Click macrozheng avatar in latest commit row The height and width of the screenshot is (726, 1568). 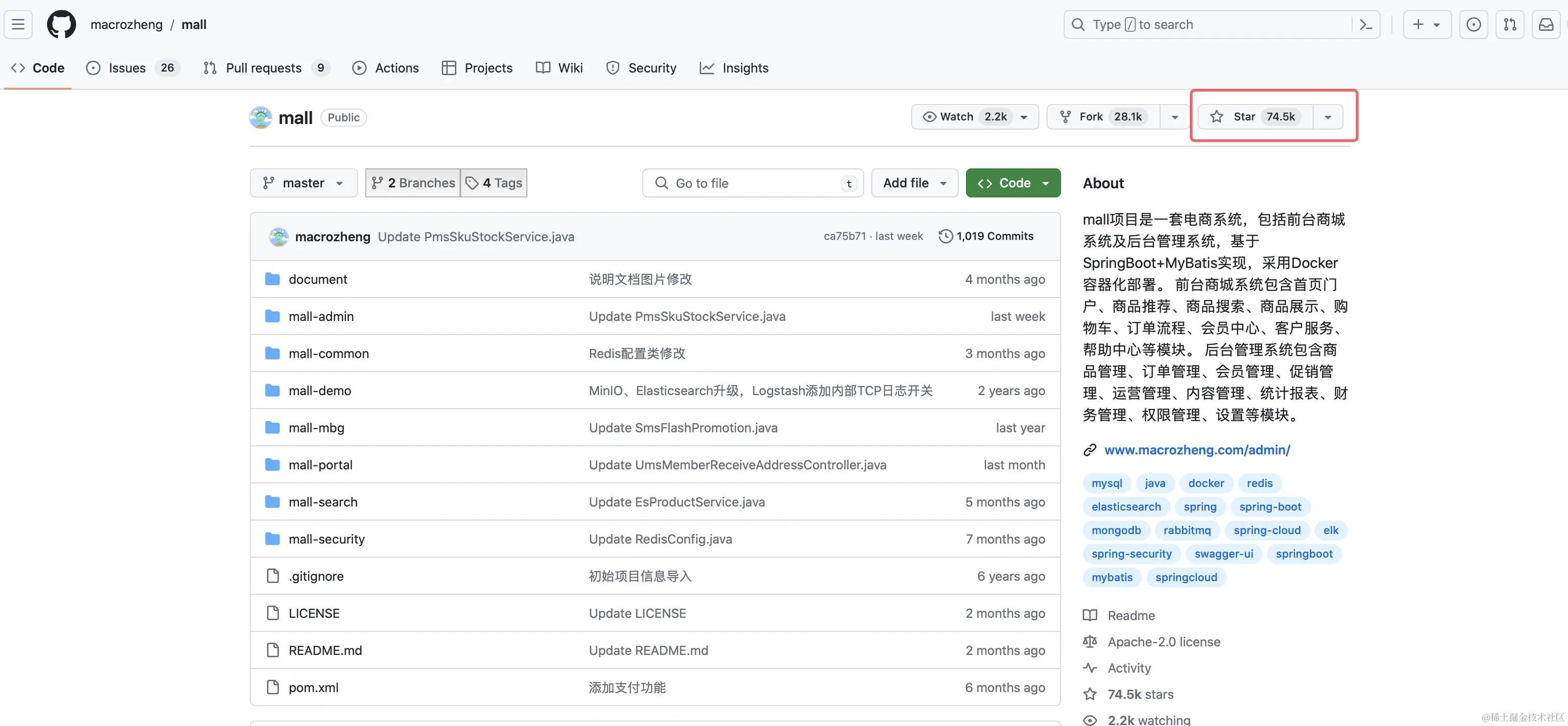click(x=279, y=236)
